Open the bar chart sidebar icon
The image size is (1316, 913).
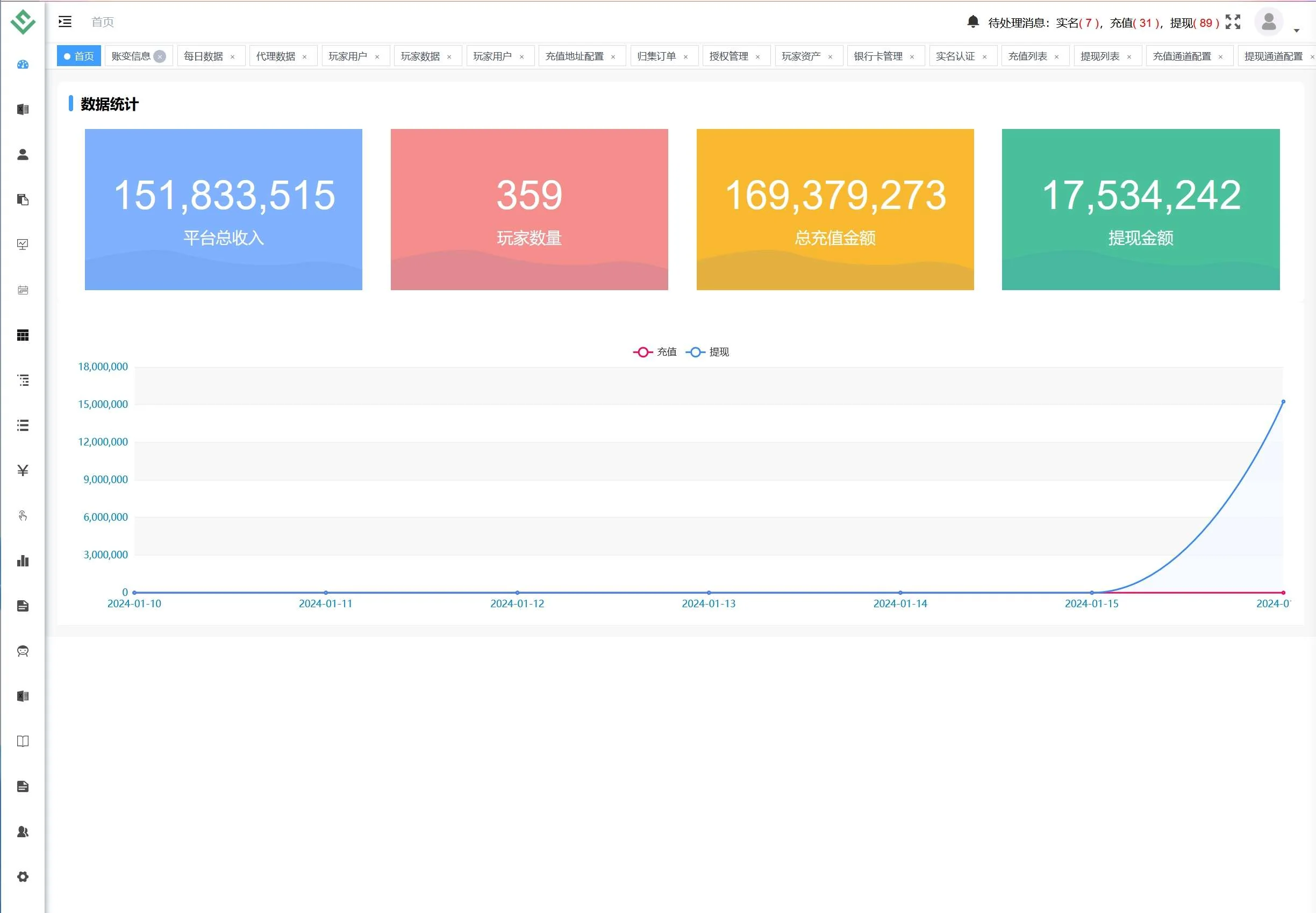(23, 560)
